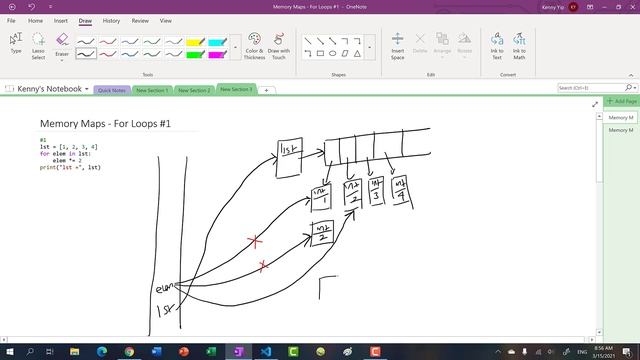Open the first Memory M page in the list
Viewport: 640px width, 360px height.
tap(621, 118)
